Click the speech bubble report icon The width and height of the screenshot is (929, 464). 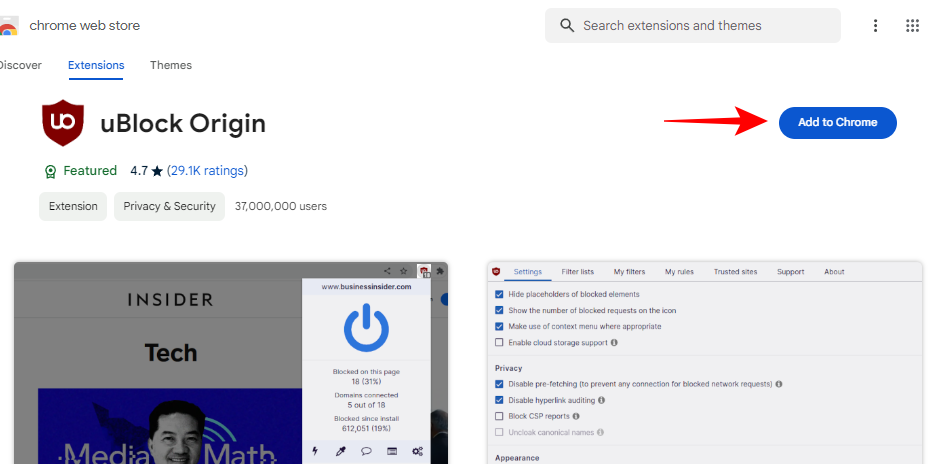point(366,451)
